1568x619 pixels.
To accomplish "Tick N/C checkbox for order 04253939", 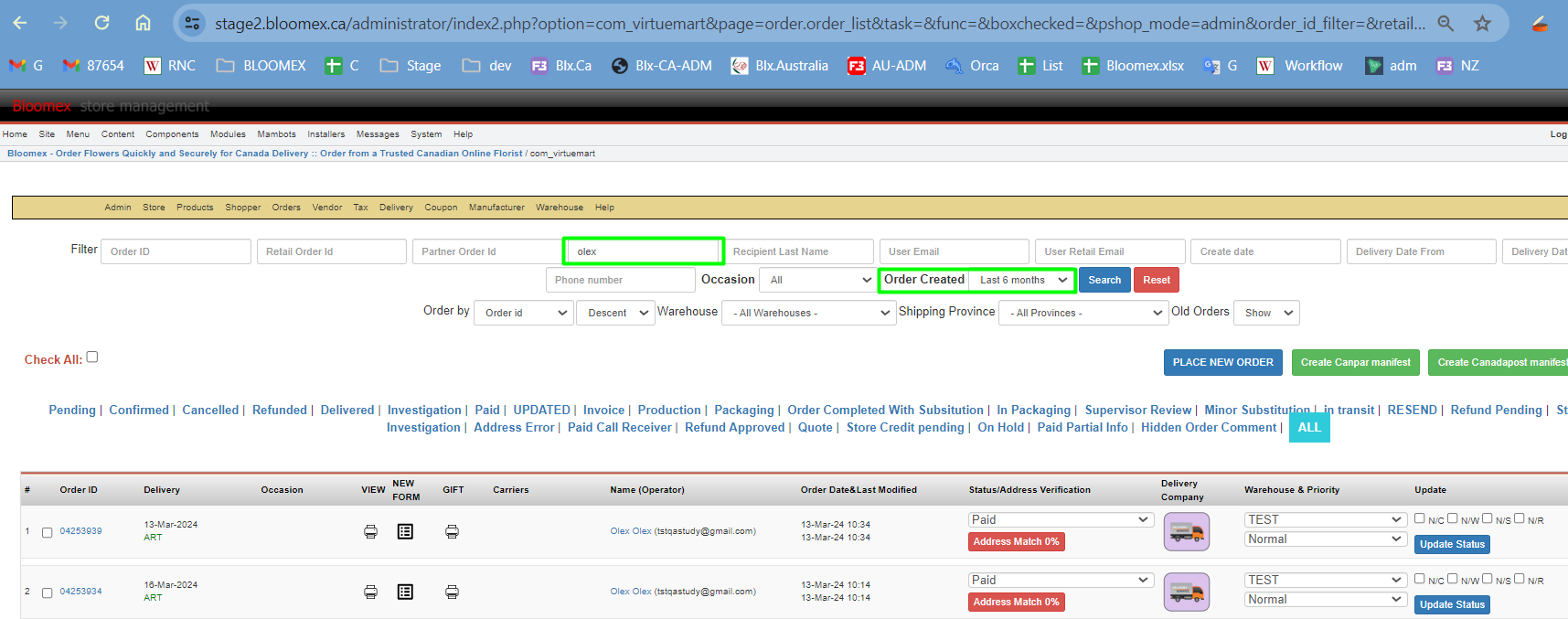I will (1420, 518).
